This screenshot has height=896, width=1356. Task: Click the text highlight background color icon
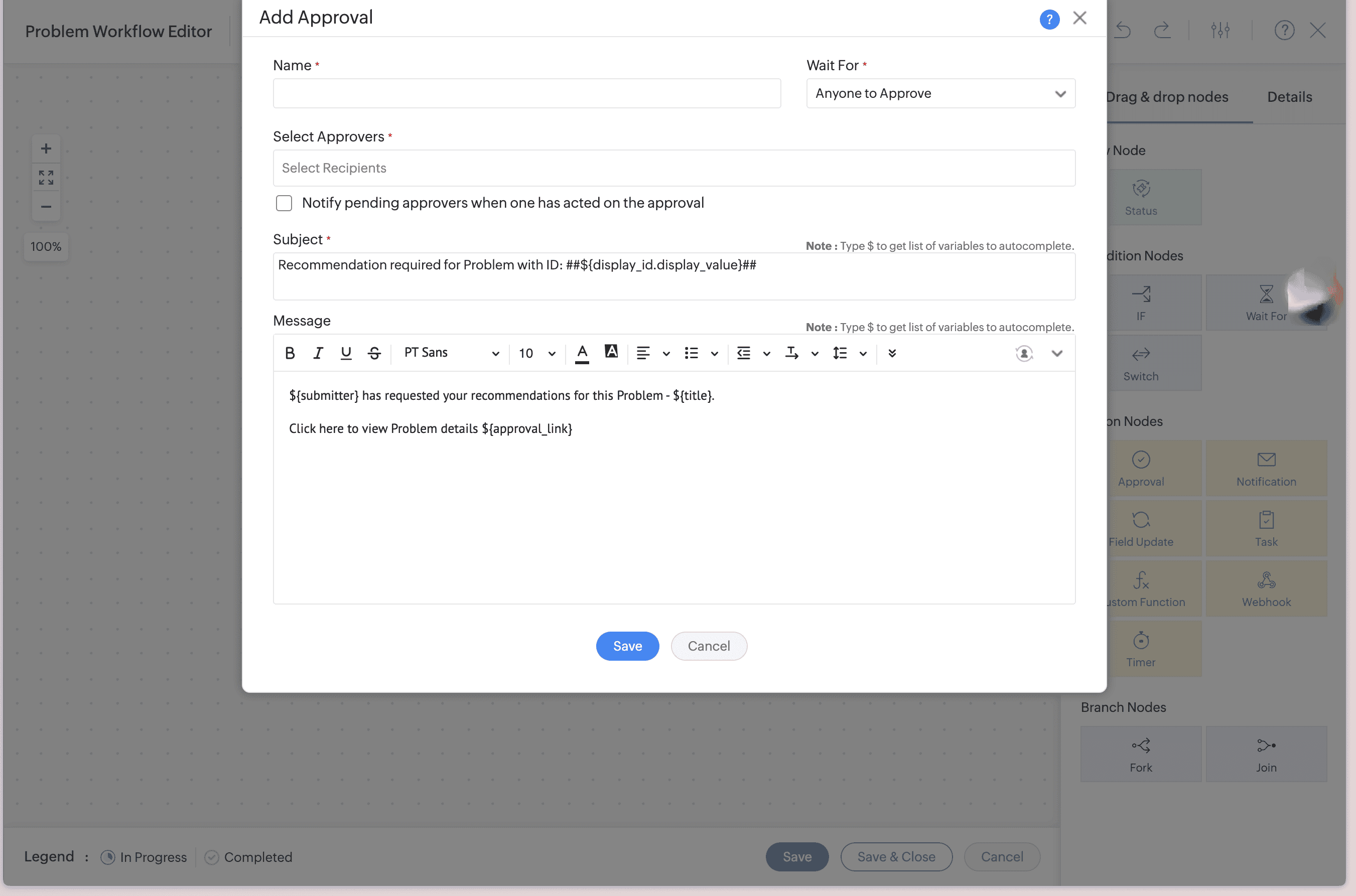611,352
